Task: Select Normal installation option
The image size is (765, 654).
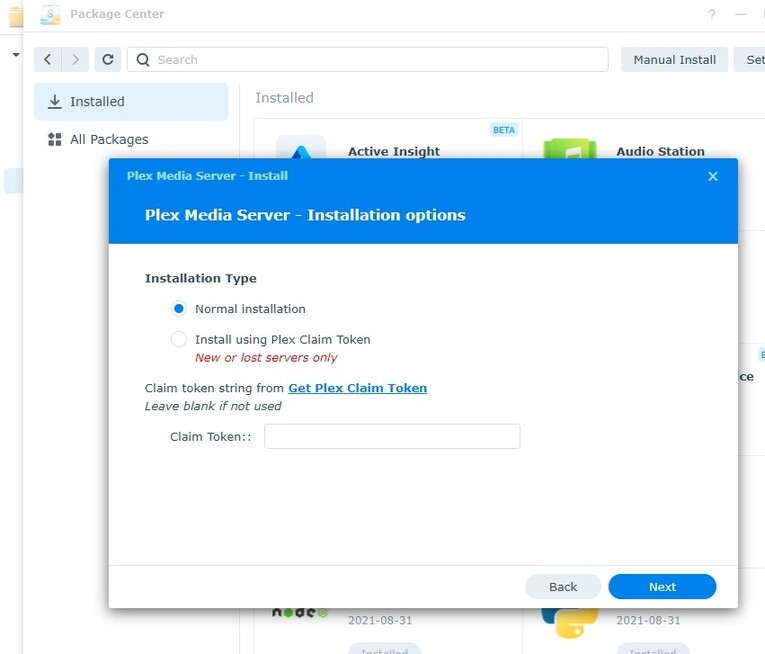Action: [179, 309]
